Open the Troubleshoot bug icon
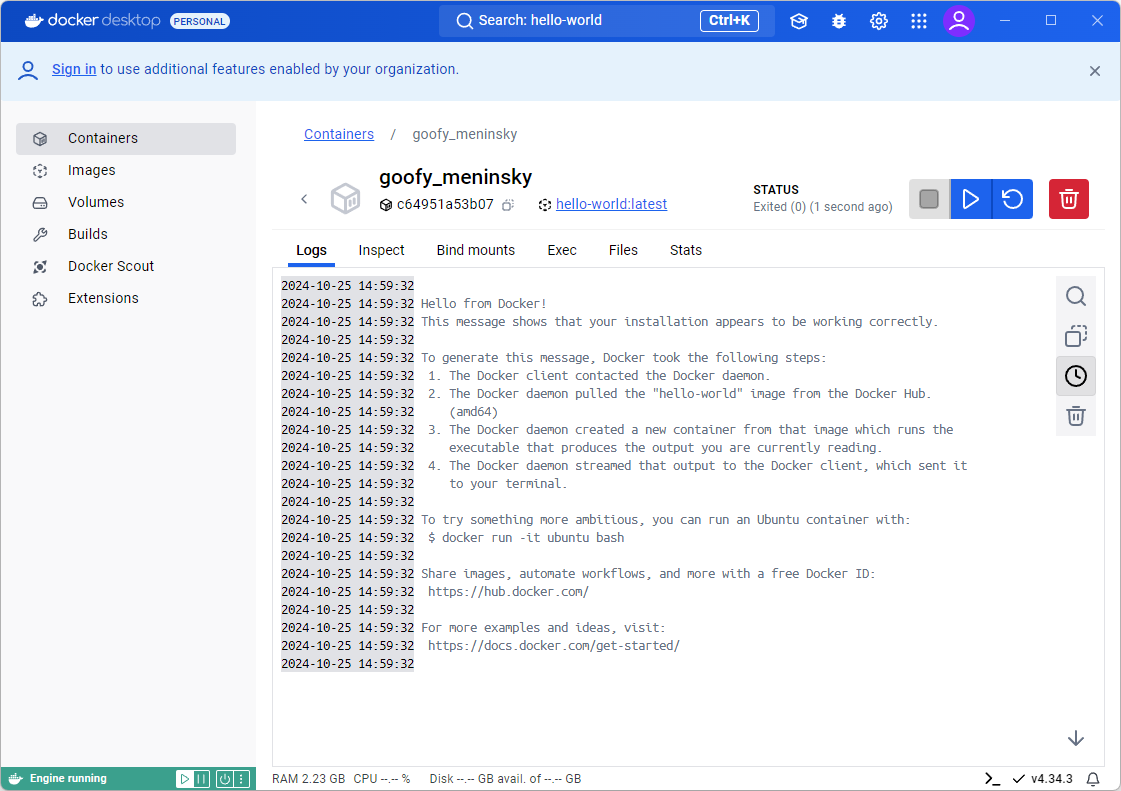Viewport: 1121px width, 791px height. click(x=839, y=21)
